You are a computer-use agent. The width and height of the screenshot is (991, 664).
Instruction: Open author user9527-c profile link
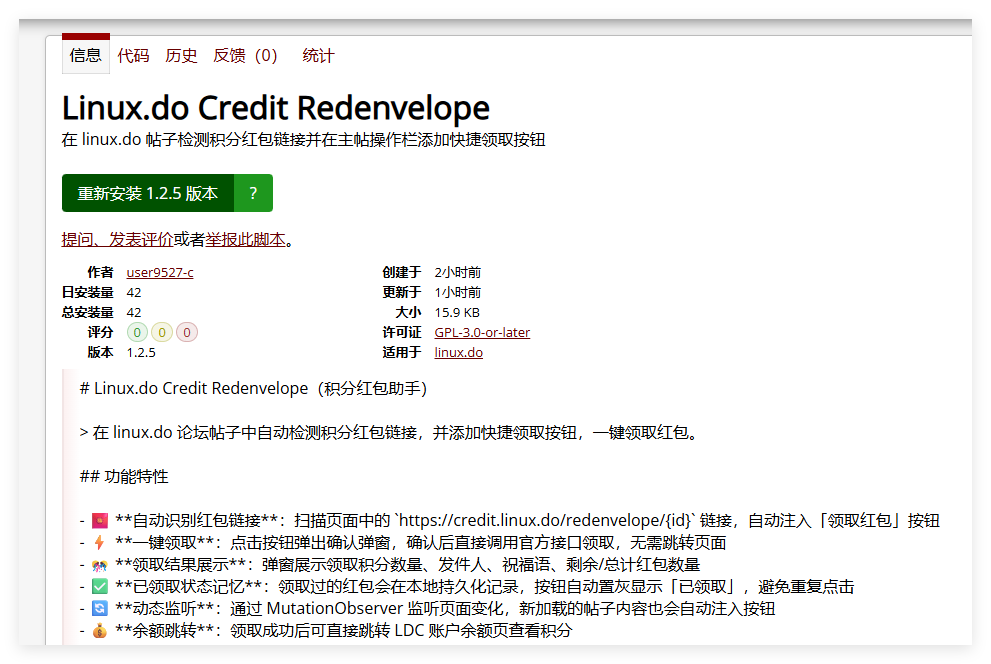[160, 272]
